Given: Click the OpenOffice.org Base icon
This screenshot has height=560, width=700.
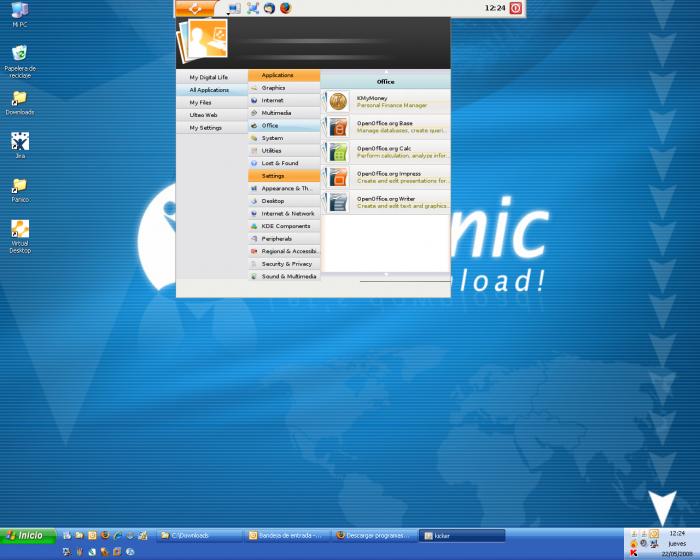Looking at the screenshot, I should tap(338, 127).
